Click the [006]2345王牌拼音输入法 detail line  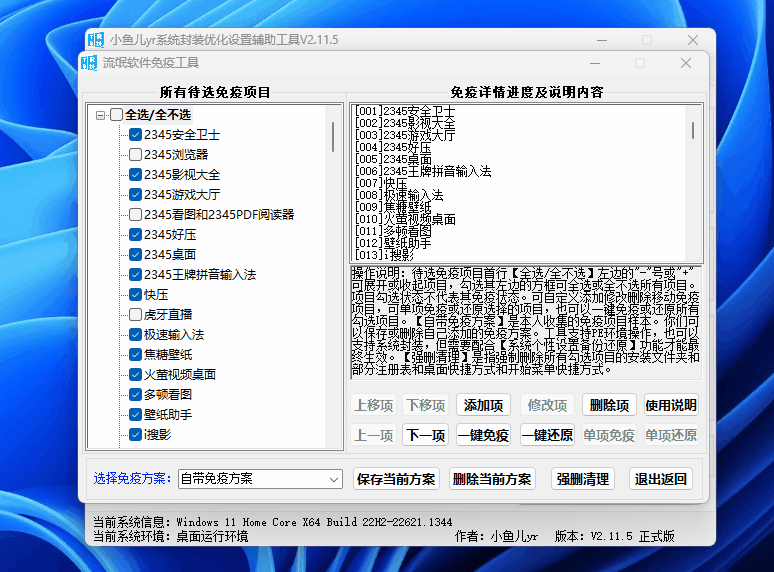423,171
